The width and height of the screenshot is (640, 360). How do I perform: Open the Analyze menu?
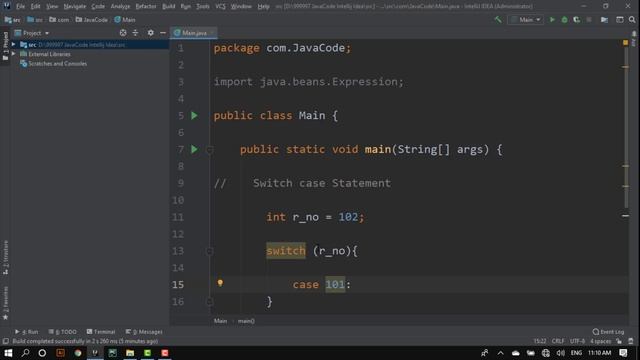120,7
